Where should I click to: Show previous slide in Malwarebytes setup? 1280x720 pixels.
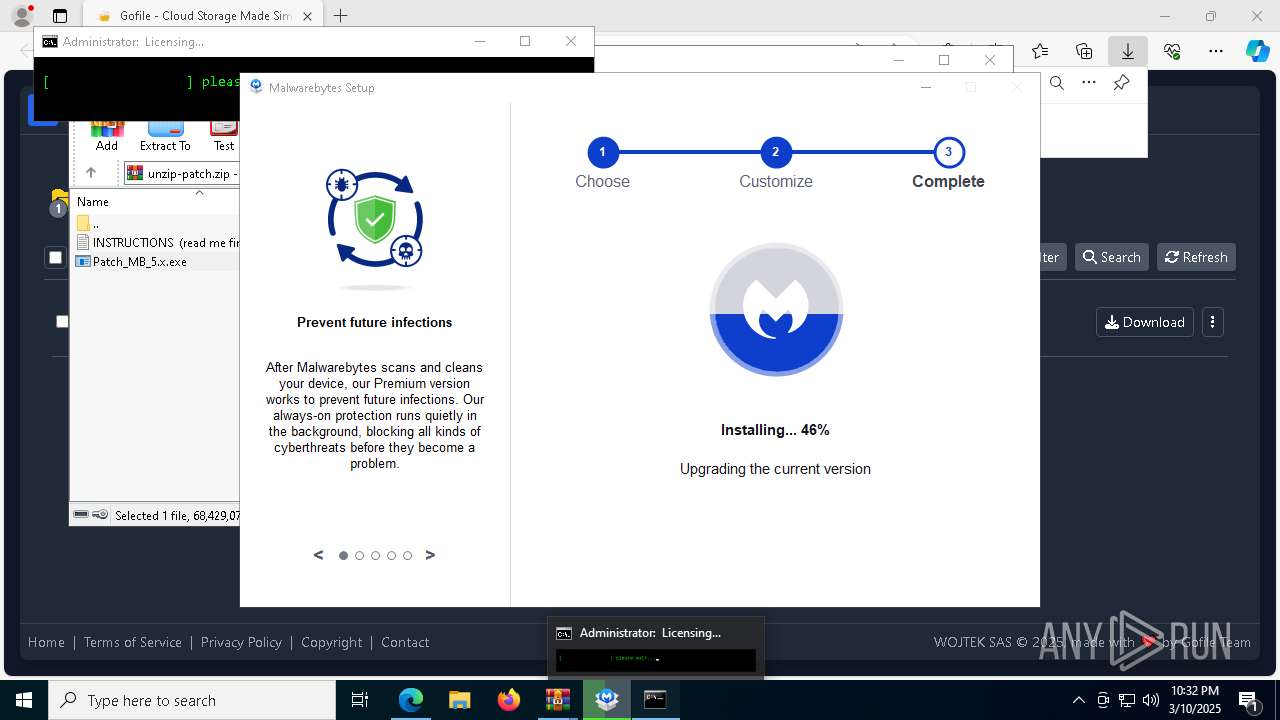click(x=319, y=555)
